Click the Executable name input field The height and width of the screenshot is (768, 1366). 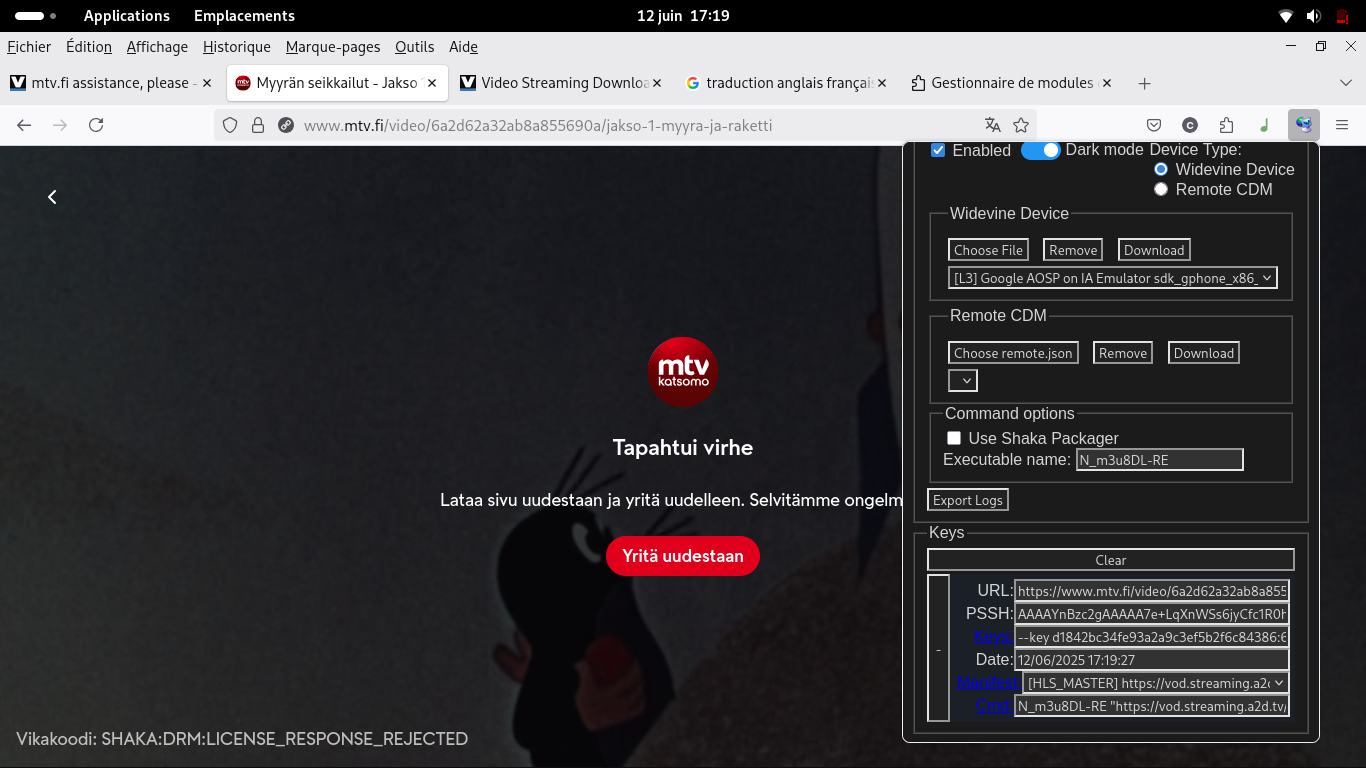point(1160,460)
